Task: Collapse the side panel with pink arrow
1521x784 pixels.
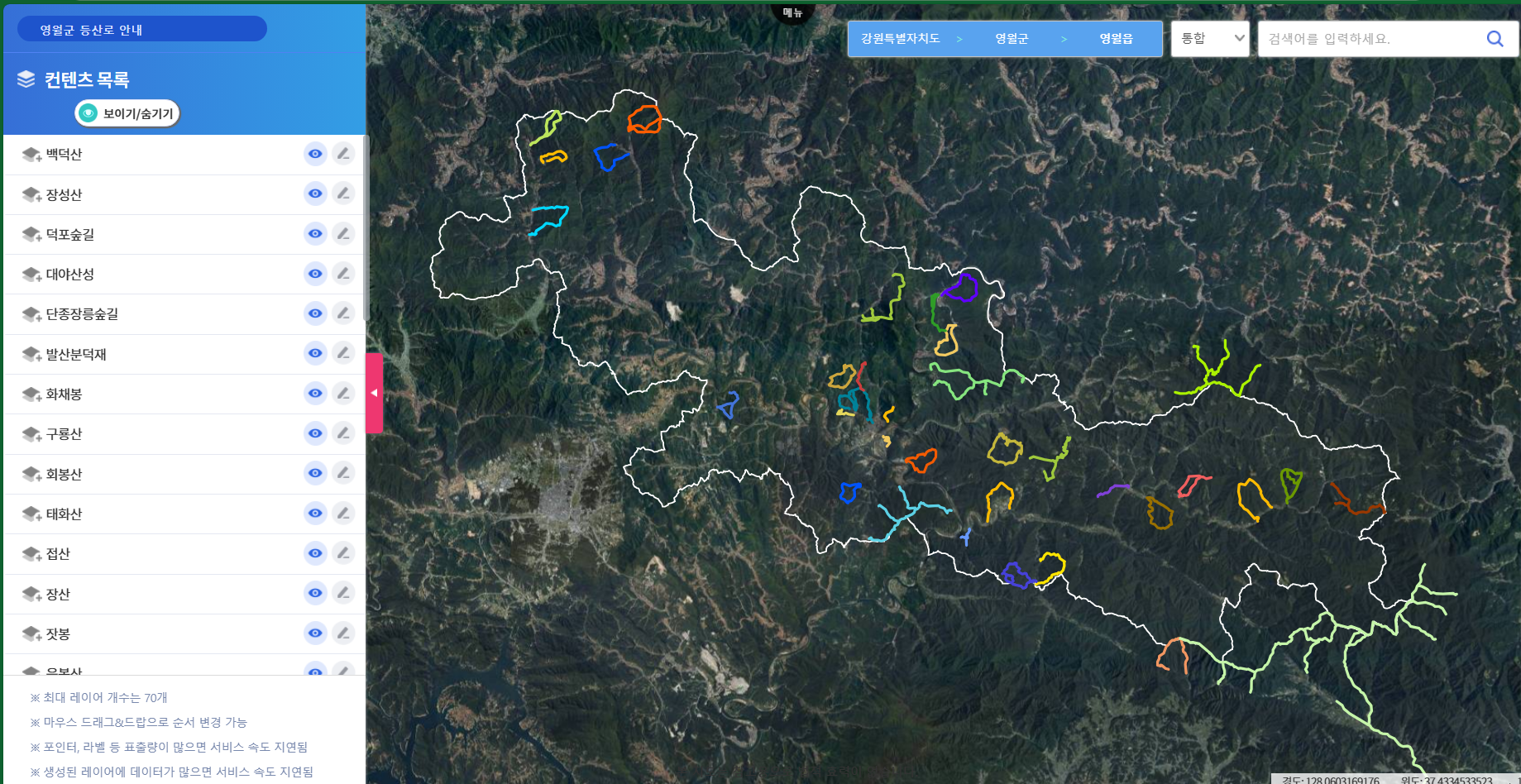Action: pyautogui.click(x=374, y=393)
